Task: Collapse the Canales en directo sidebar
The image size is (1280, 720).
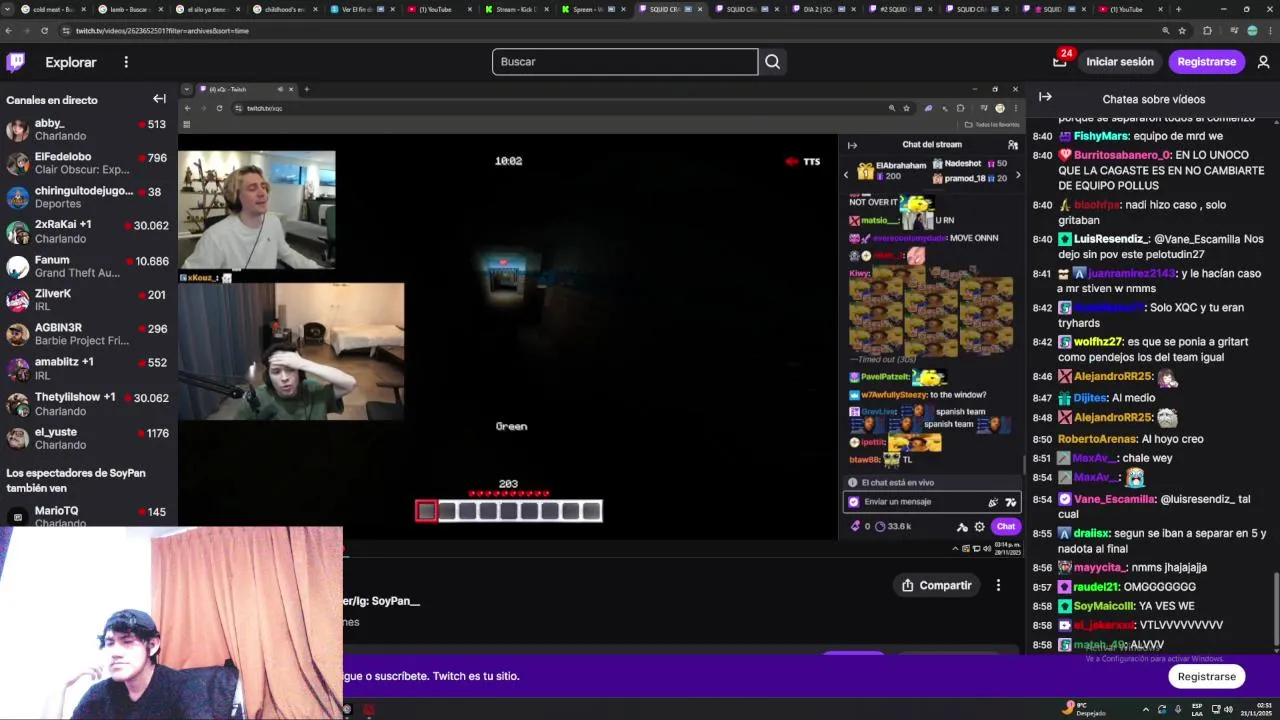Action: (159, 99)
